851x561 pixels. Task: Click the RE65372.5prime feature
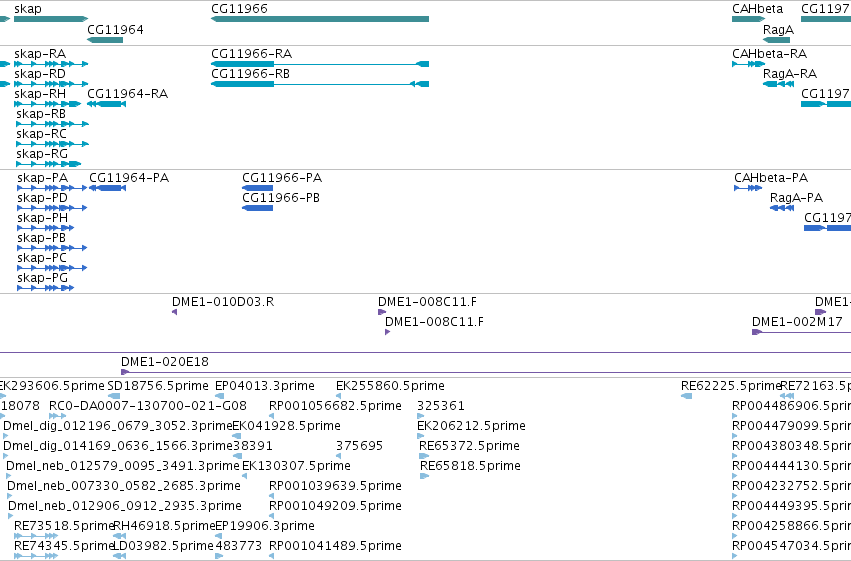(x=424, y=456)
